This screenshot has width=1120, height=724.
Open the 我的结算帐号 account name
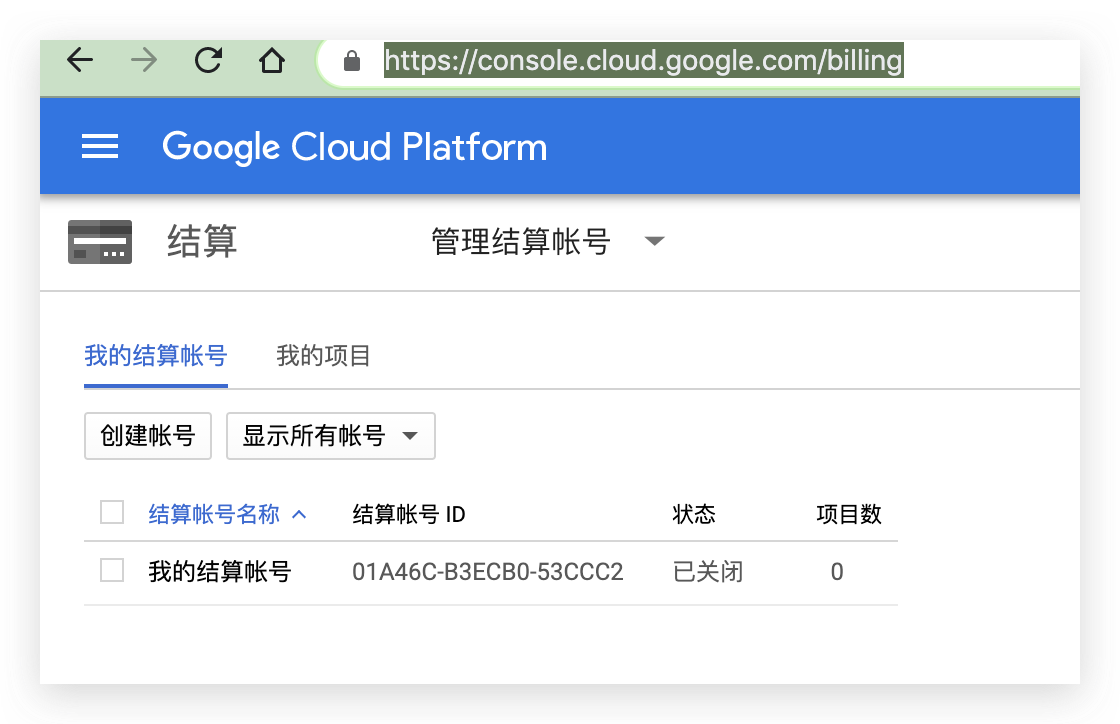[x=220, y=572]
